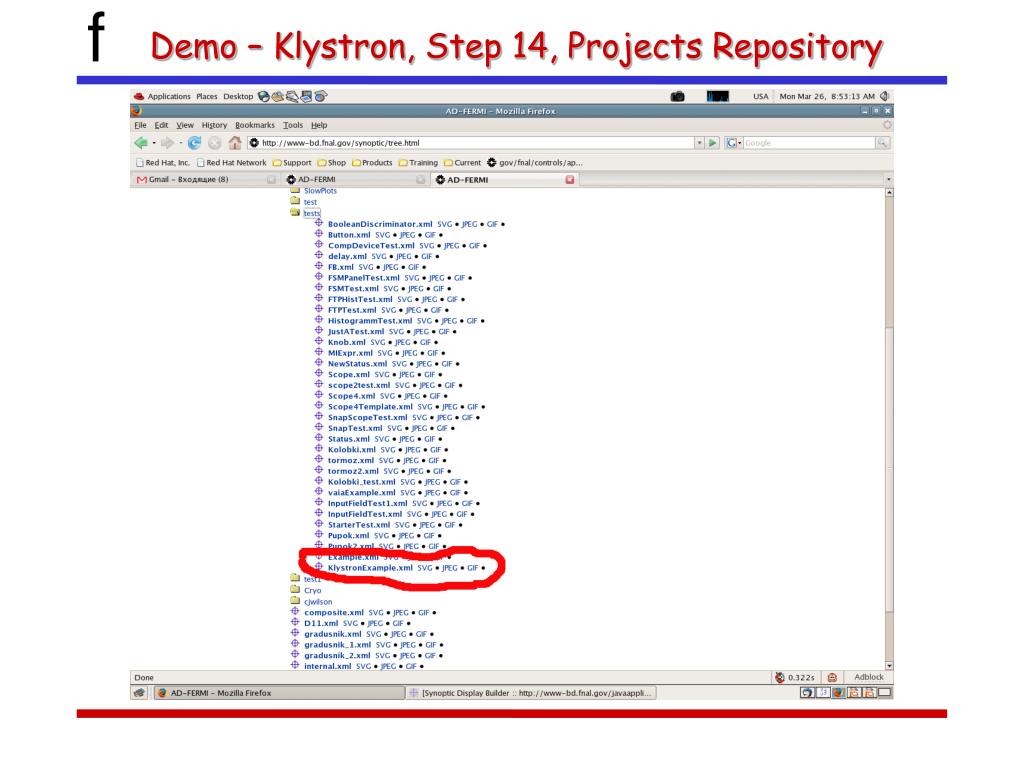Click the Forward arrow button
Viewport: 1024px width, 768px height.
click(167, 142)
